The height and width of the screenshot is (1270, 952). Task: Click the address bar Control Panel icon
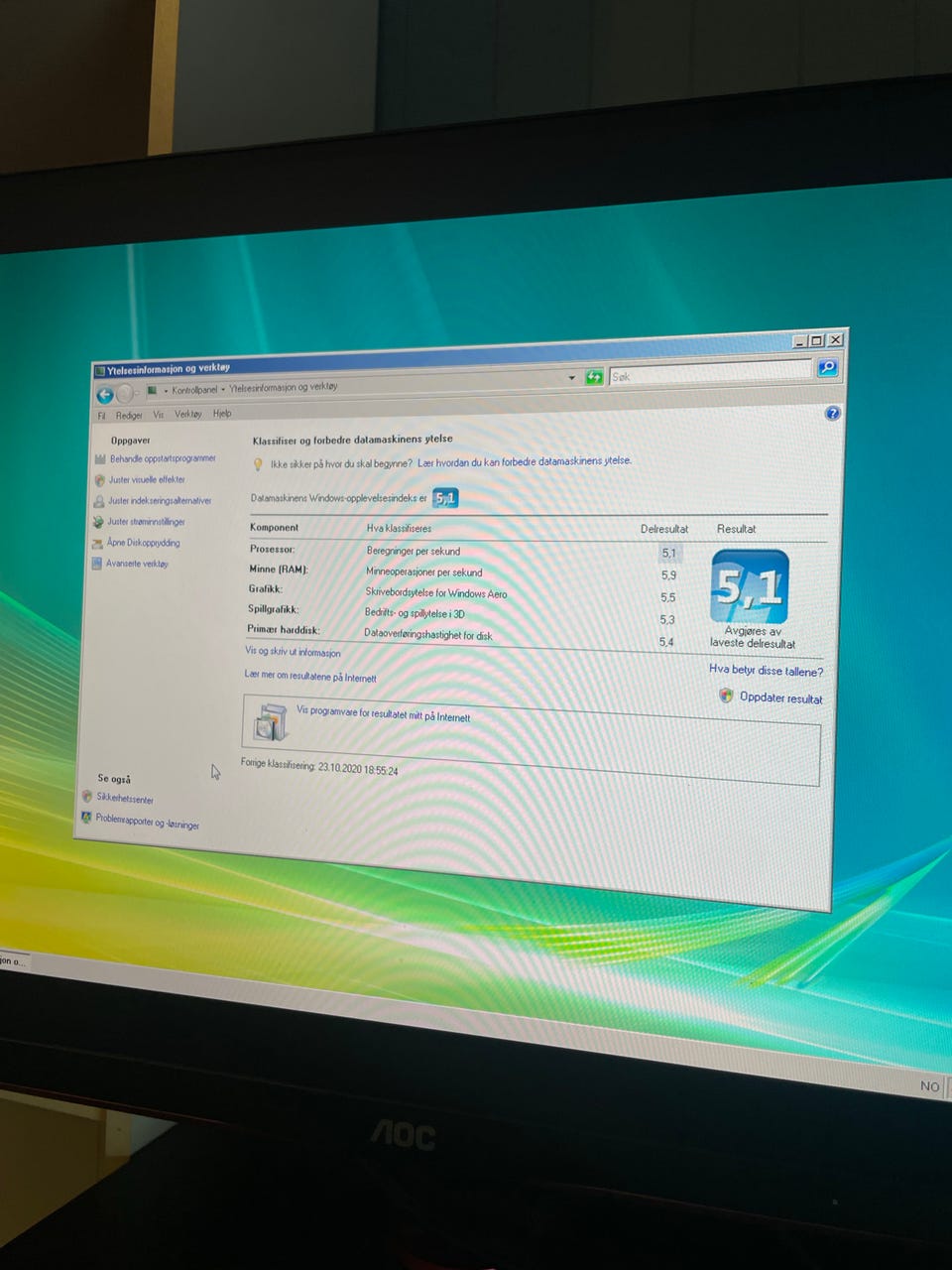click(x=152, y=390)
